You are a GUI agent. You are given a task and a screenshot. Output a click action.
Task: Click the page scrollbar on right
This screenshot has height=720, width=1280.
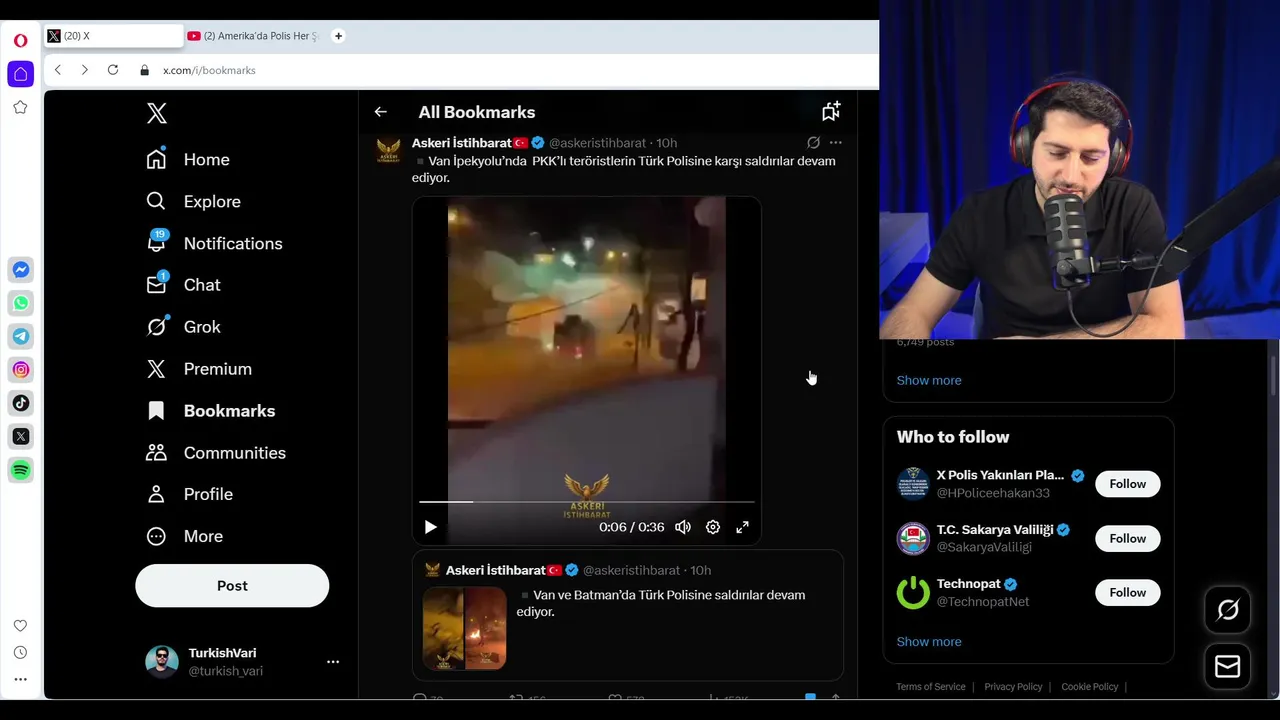pyautogui.click(x=1274, y=375)
